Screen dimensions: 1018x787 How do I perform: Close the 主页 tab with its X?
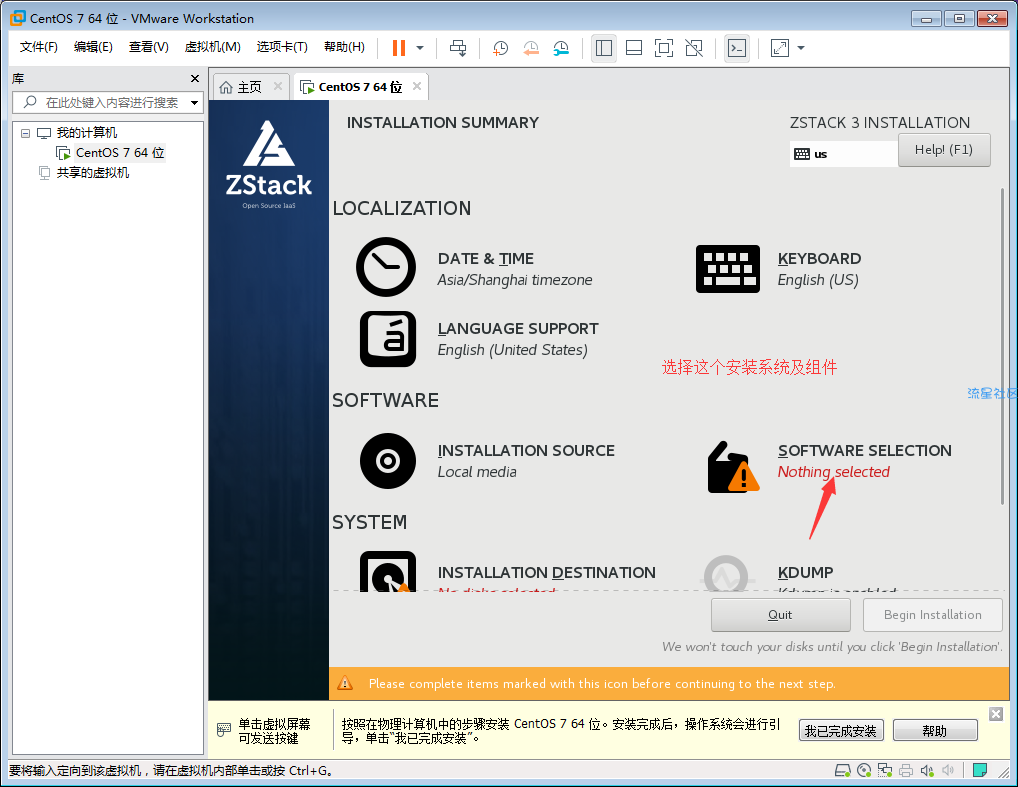pyautogui.click(x=278, y=86)
